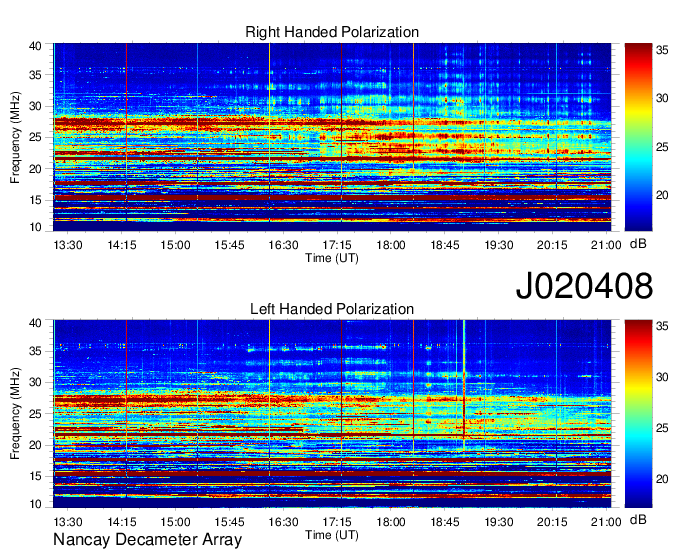Click the 25 value on the top colorbar scale
Viewport: 680px width, 552px height.
pos(662,147)
